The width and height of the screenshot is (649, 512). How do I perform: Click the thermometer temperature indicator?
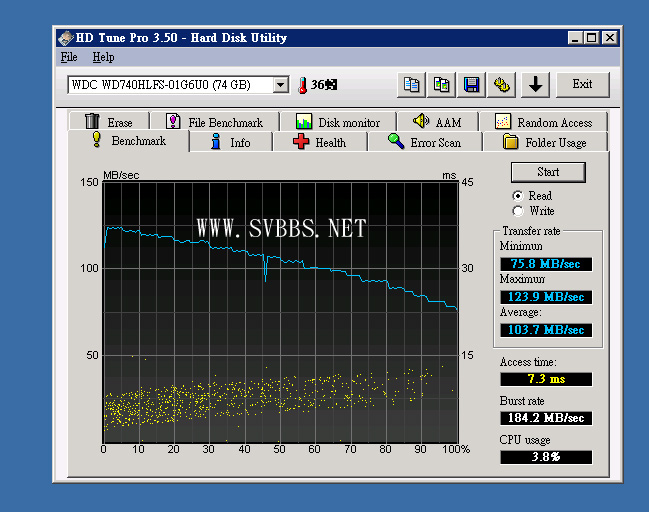(x=302, y=85)
